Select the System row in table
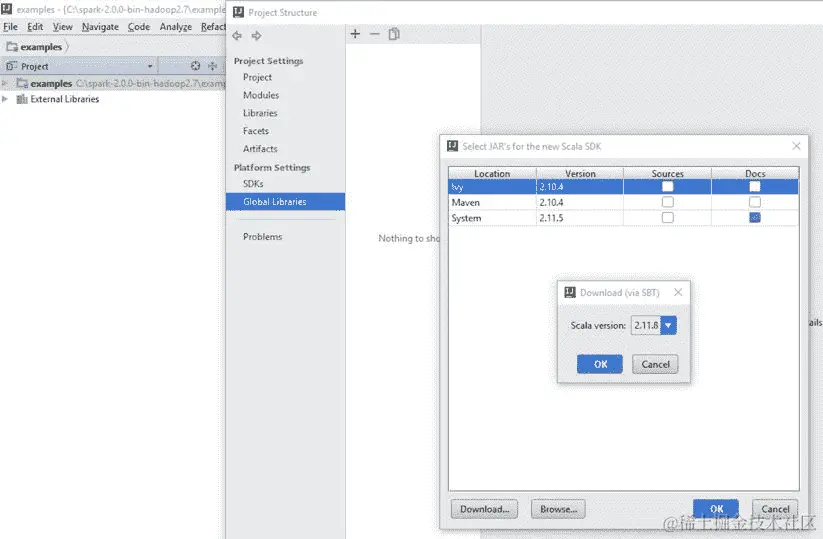This screenshot has width=823, height=539. [x=624, y=218]
